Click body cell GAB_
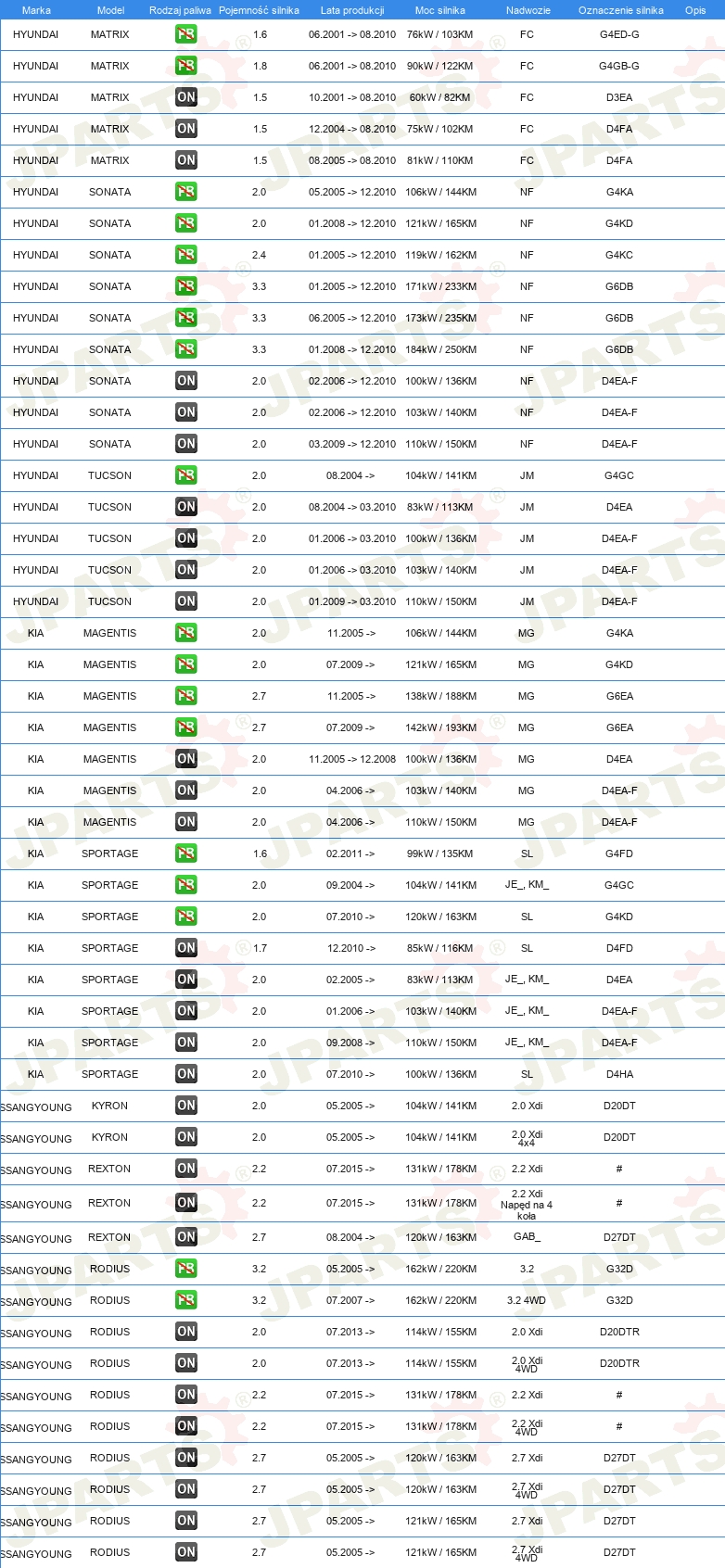The height and width of the screenshot is (1568, 725). (527, 1237)
